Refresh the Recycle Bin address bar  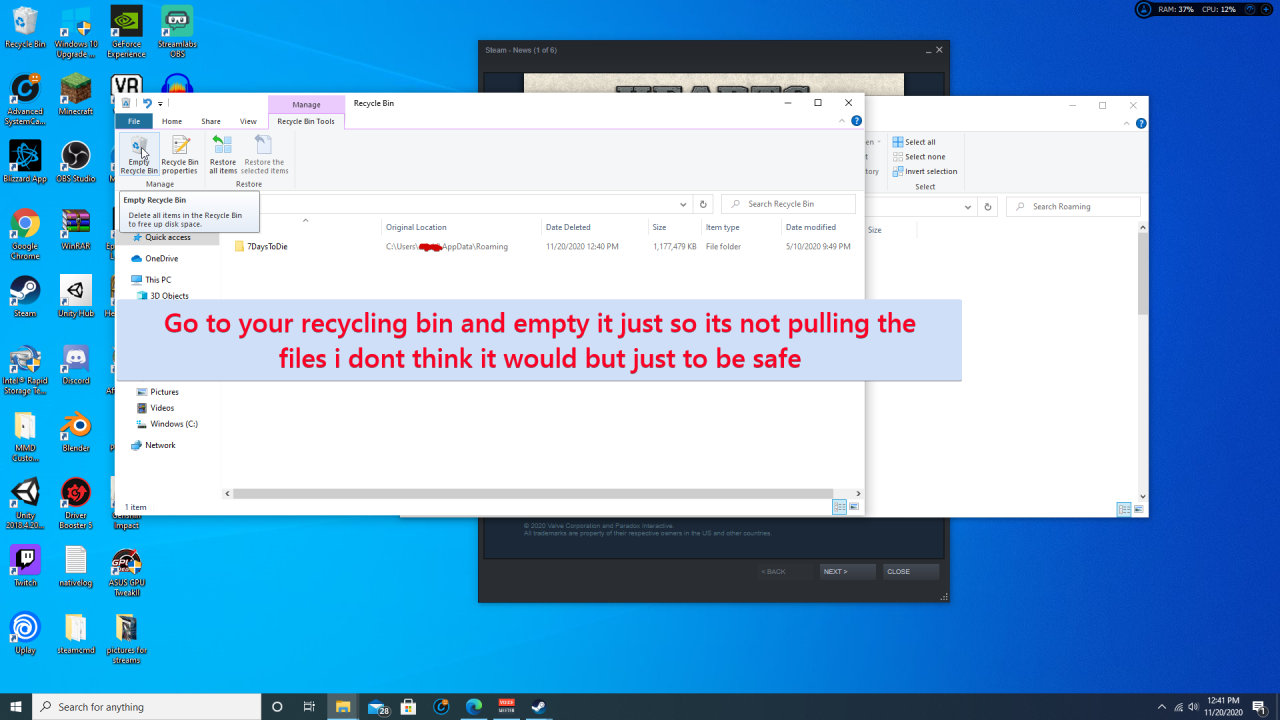point(703,204)
